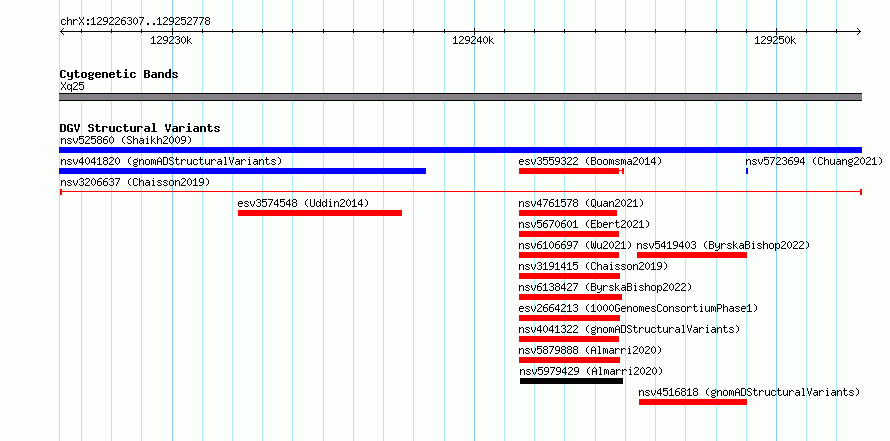The width and height of the screenshot is (890, 441).
Task: Open the esv2664213 (1000GenomesConsortiumPhase1) label
Action: tap(638, 308)
